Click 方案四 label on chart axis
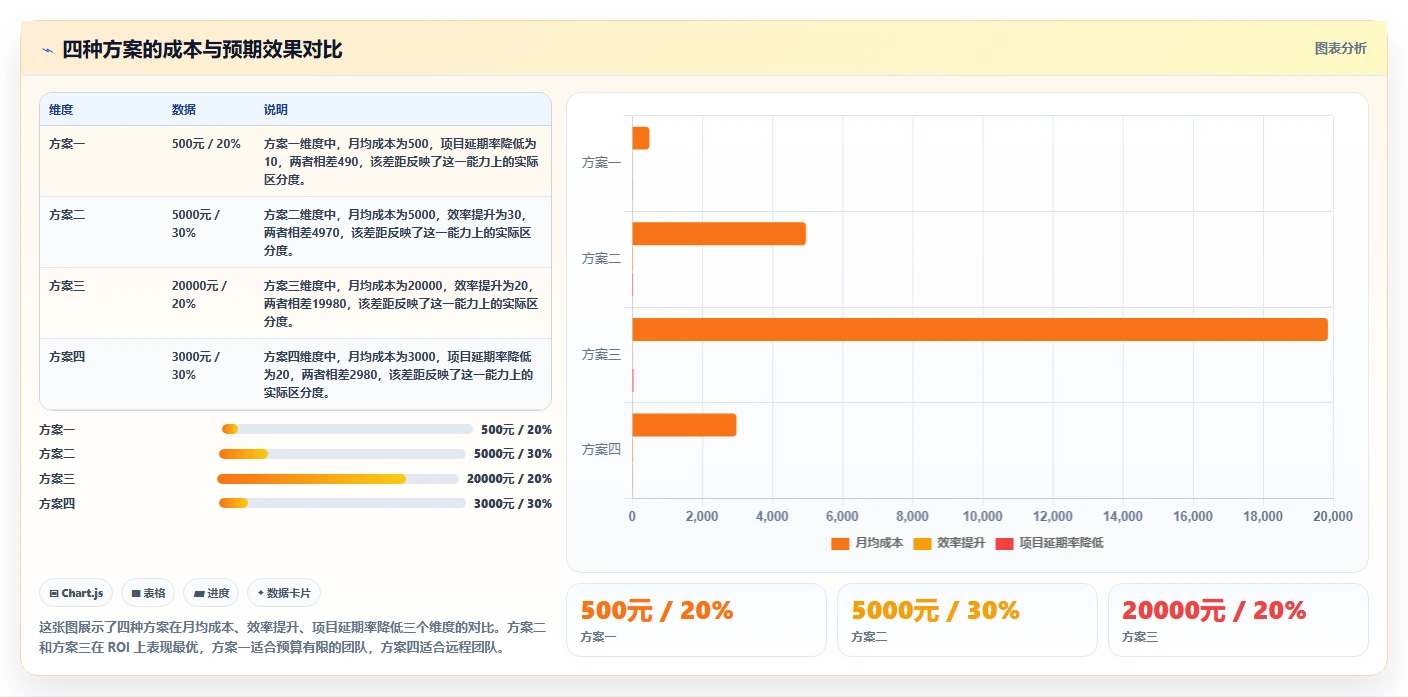The width and height of the screenshot is (1408, 697). pos(601,450)
